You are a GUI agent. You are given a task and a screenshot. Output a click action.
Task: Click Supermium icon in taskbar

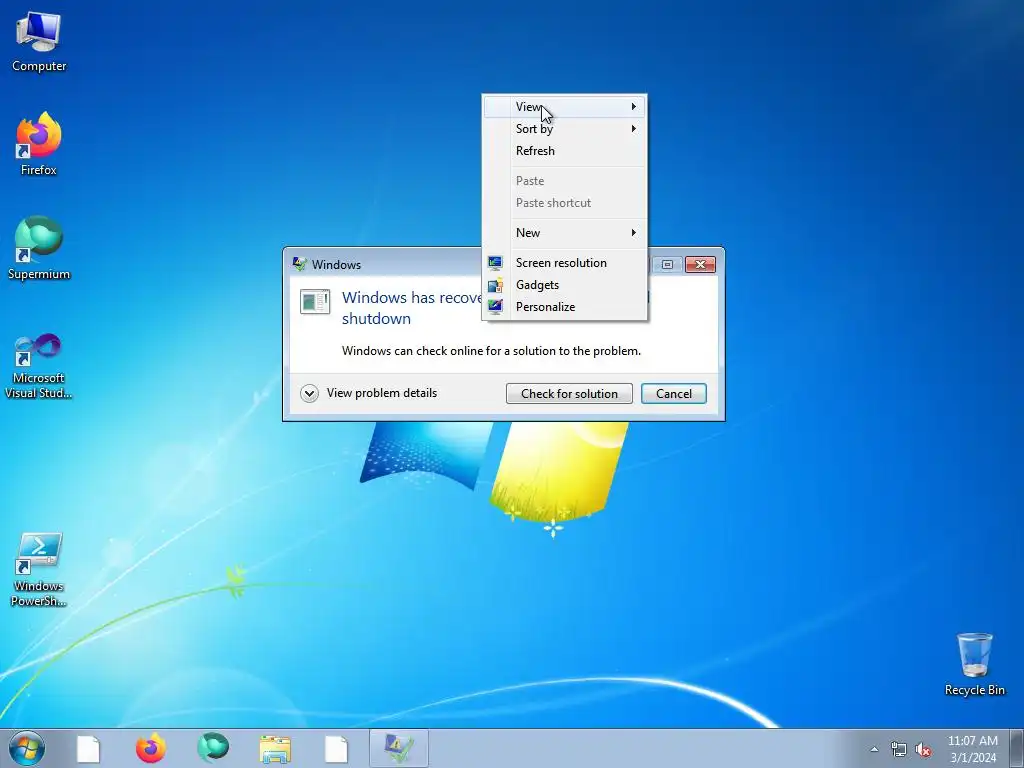tap(213, 748)
